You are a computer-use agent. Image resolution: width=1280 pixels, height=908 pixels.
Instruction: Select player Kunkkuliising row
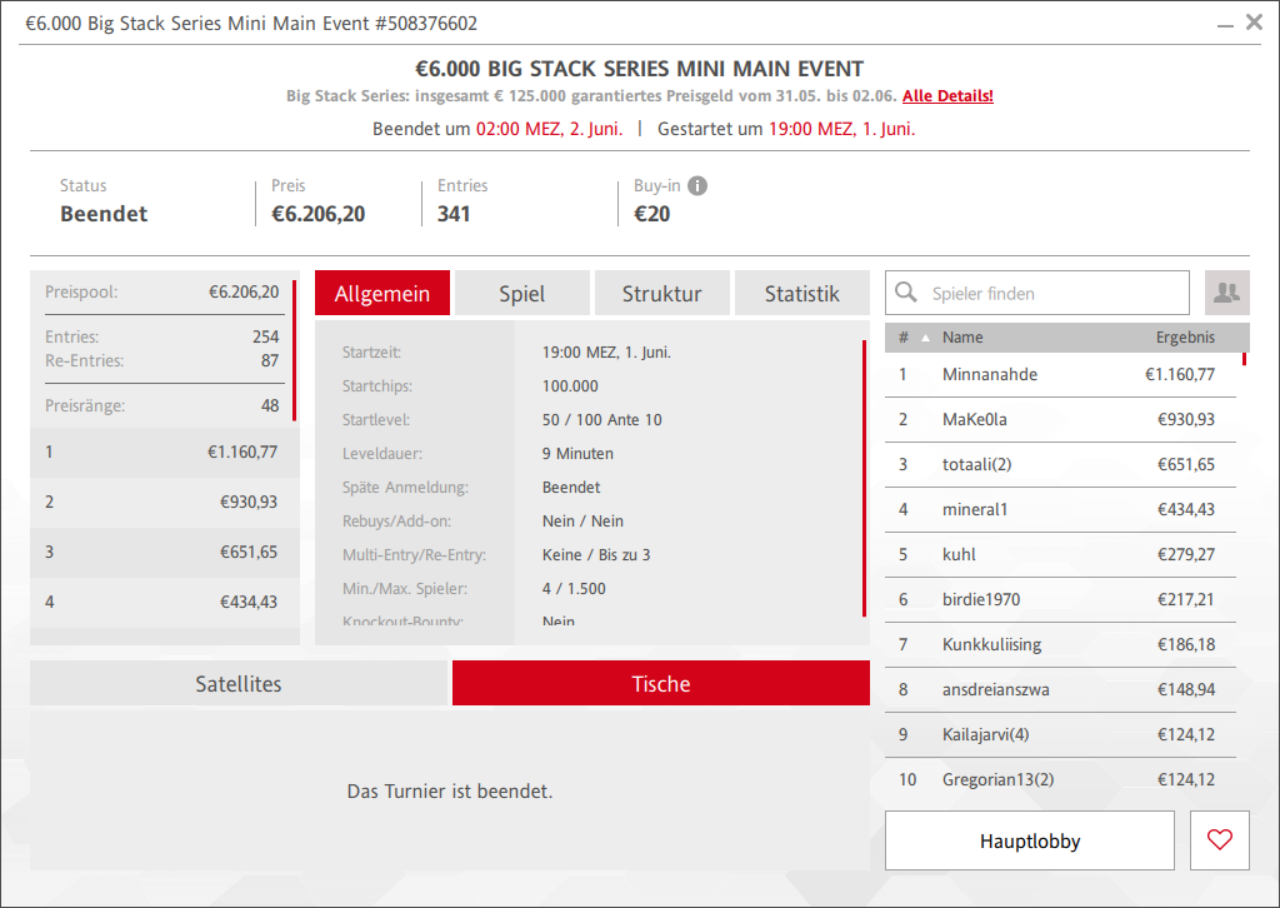tap(1060, 645)
